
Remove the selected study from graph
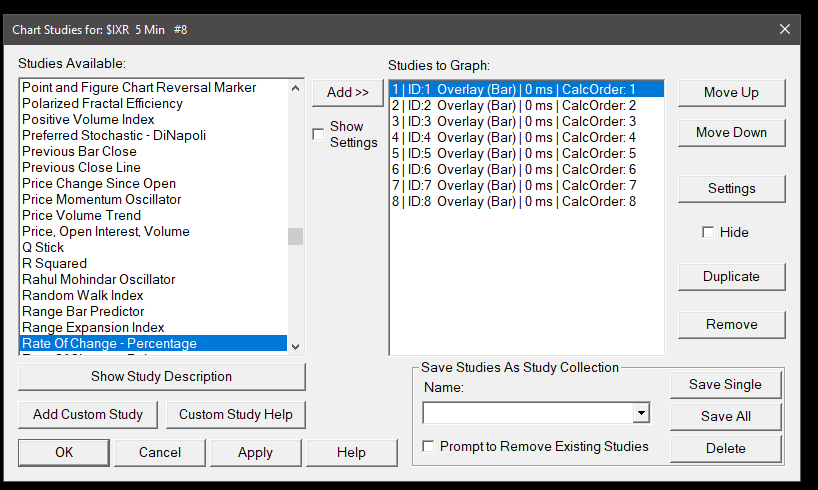pos(731,324)
